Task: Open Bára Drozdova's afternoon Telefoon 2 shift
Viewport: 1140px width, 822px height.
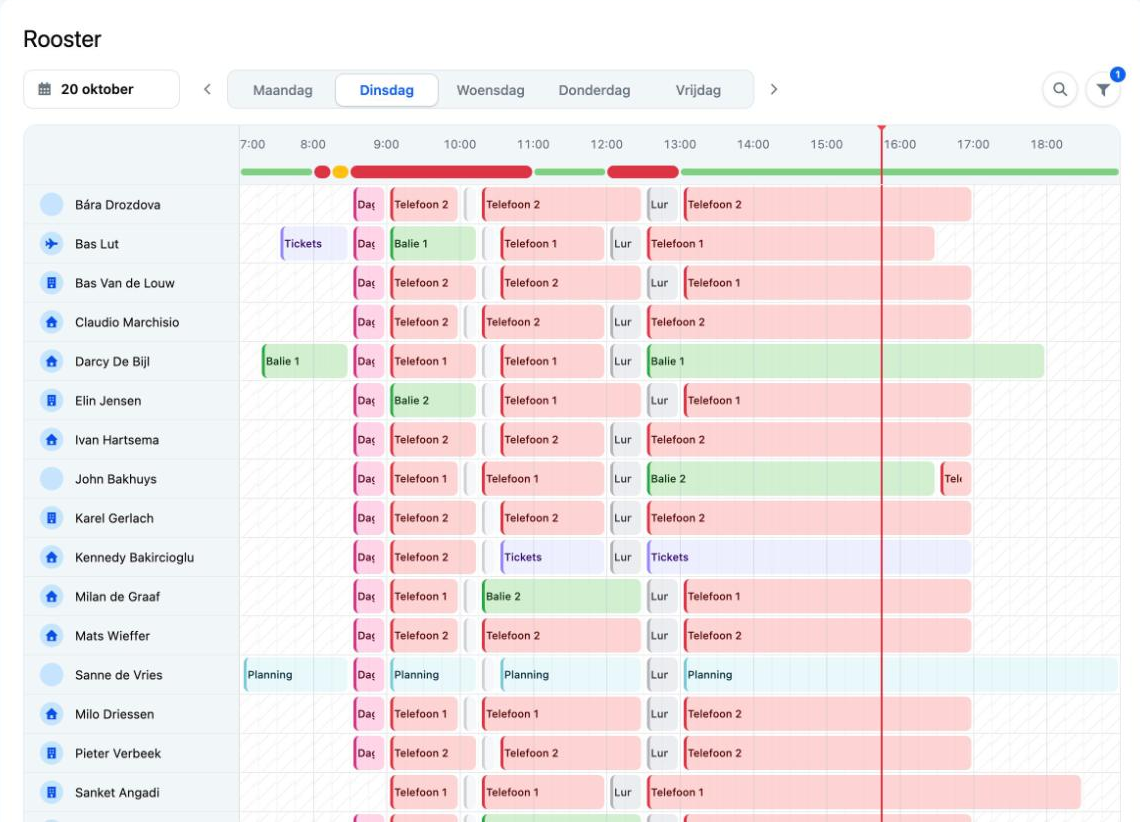Action: point(827,204)
